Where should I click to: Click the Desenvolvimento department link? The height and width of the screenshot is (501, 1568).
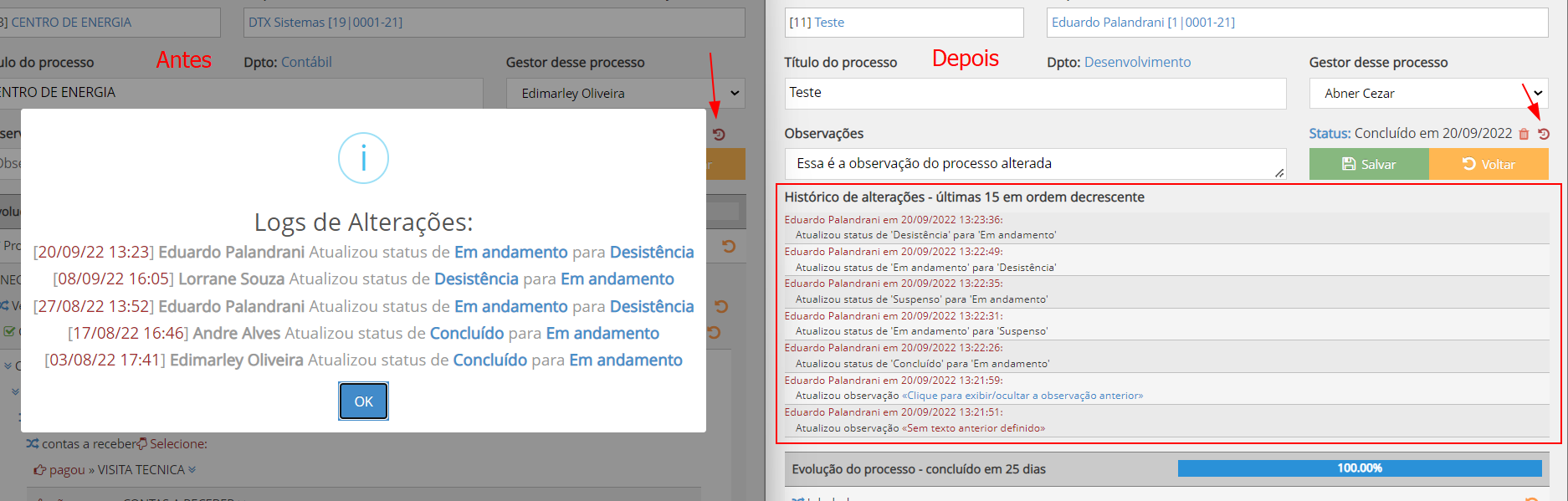pyautogui.click(x=1137, y=62)
